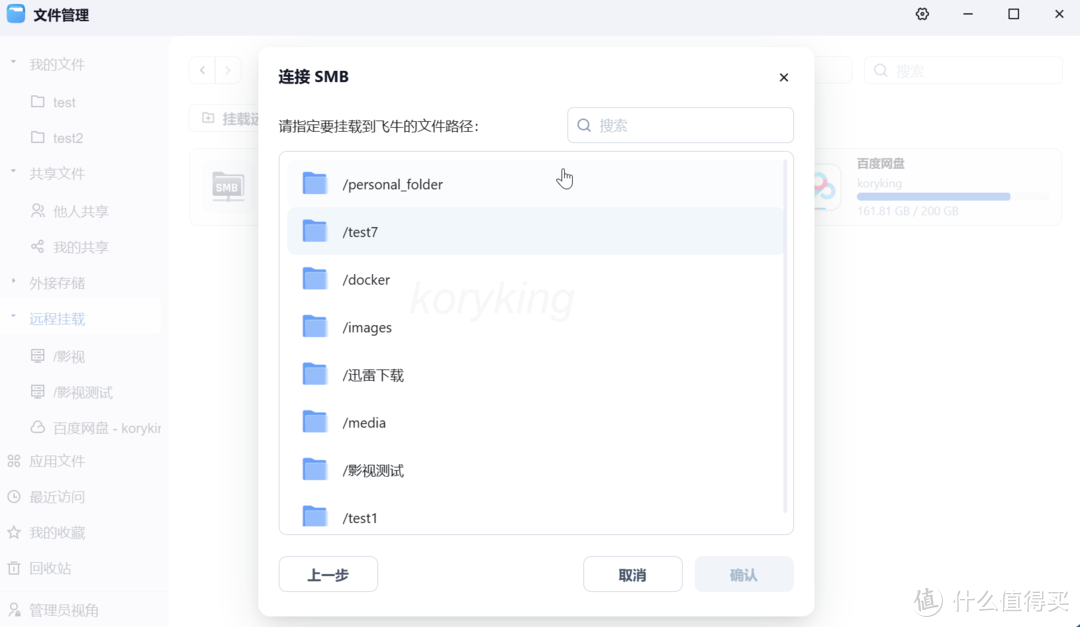Click the Baidu storage usage progress bar
Viewport: 1080px width, 627px height.
[x=933, y=196]
